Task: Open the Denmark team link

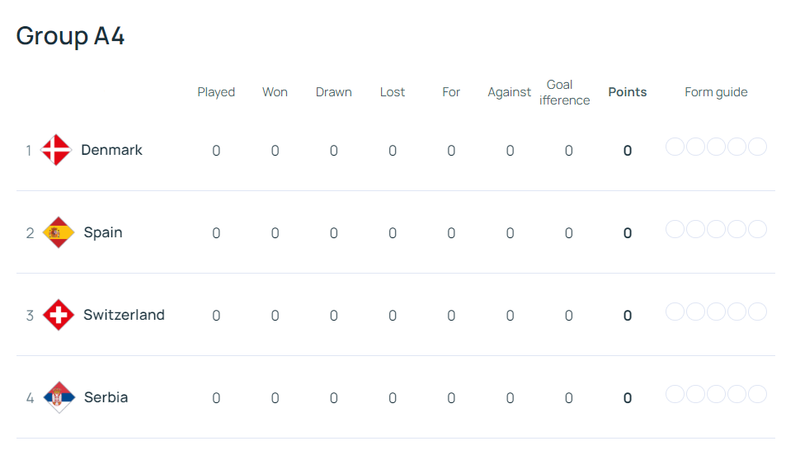Action: [x=111, y=150]
